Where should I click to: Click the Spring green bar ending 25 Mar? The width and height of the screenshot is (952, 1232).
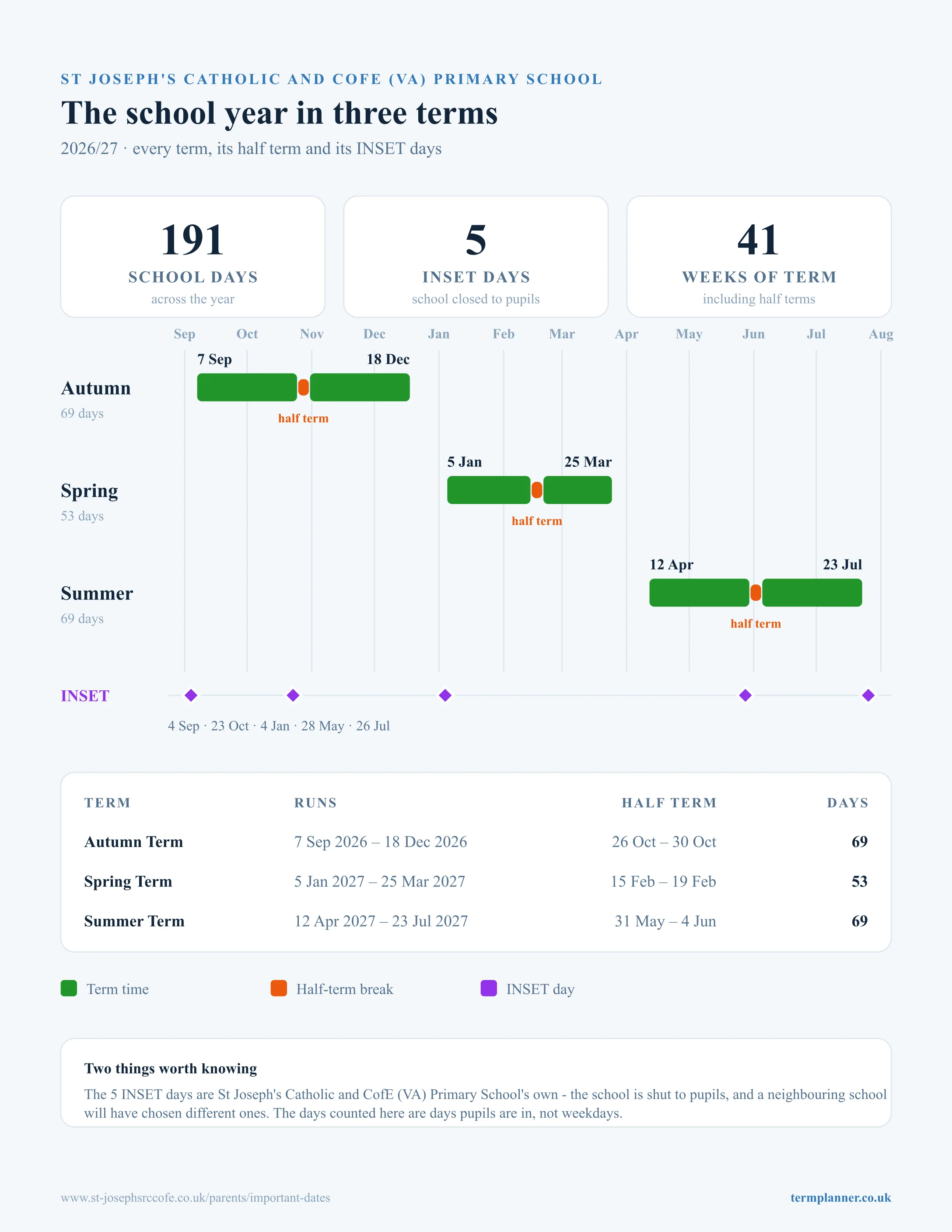(577, 490)
